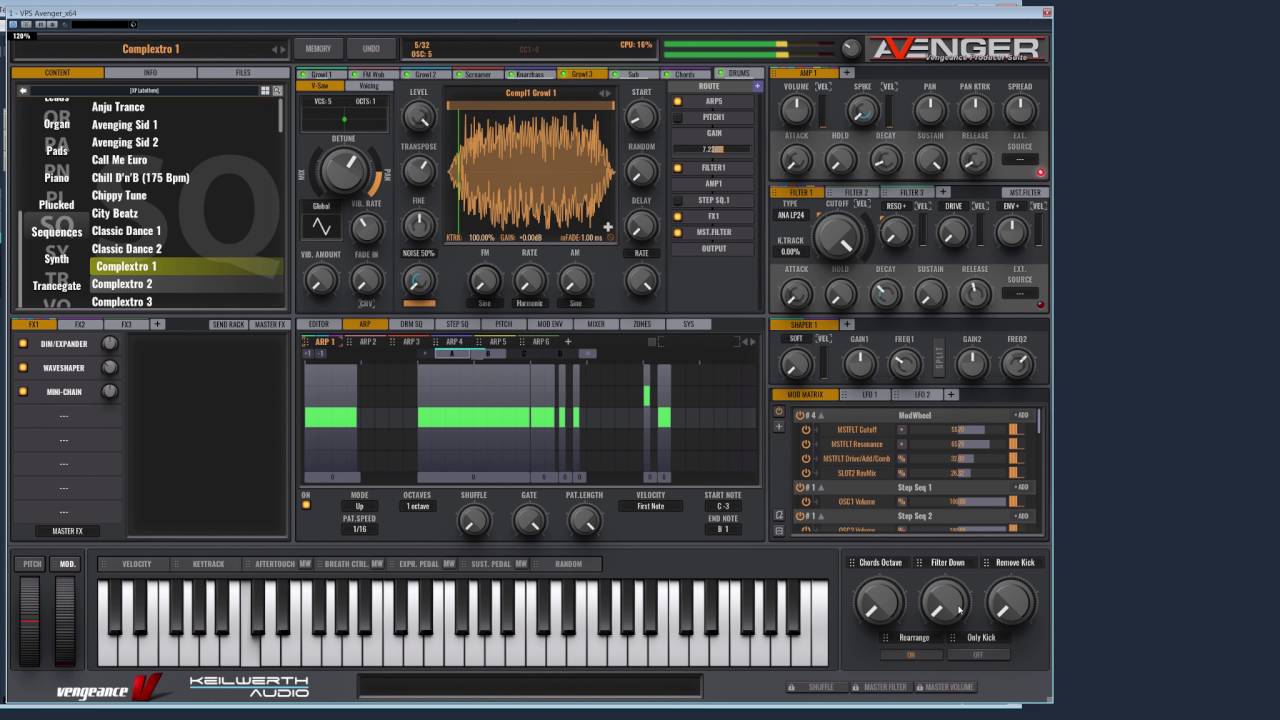Add a new Shaper module with plus
Image resolution: width=1280 pixels, height=720 pixels.
click(847, 324)
